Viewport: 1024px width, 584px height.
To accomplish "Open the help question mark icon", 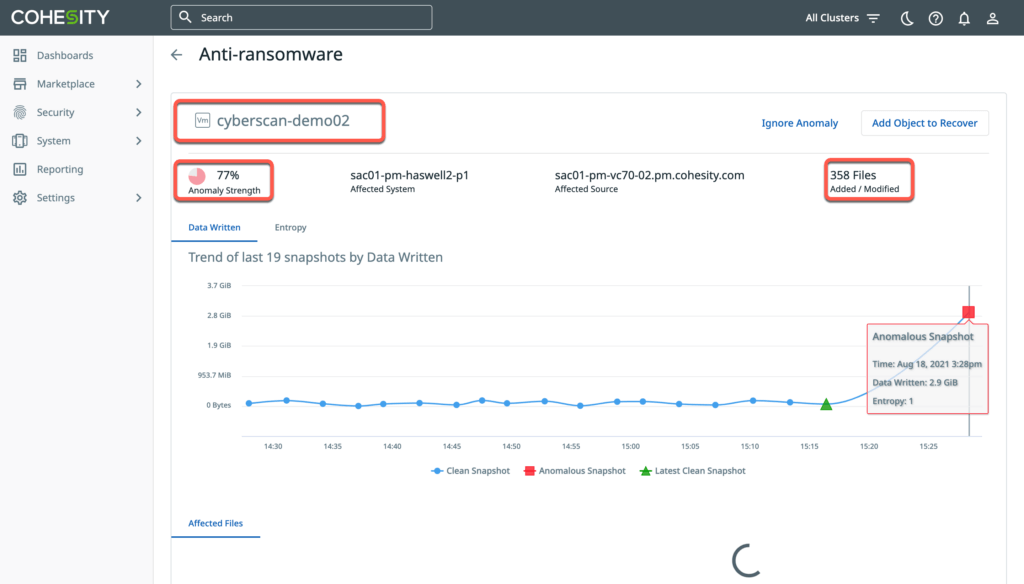I will 935,18.
